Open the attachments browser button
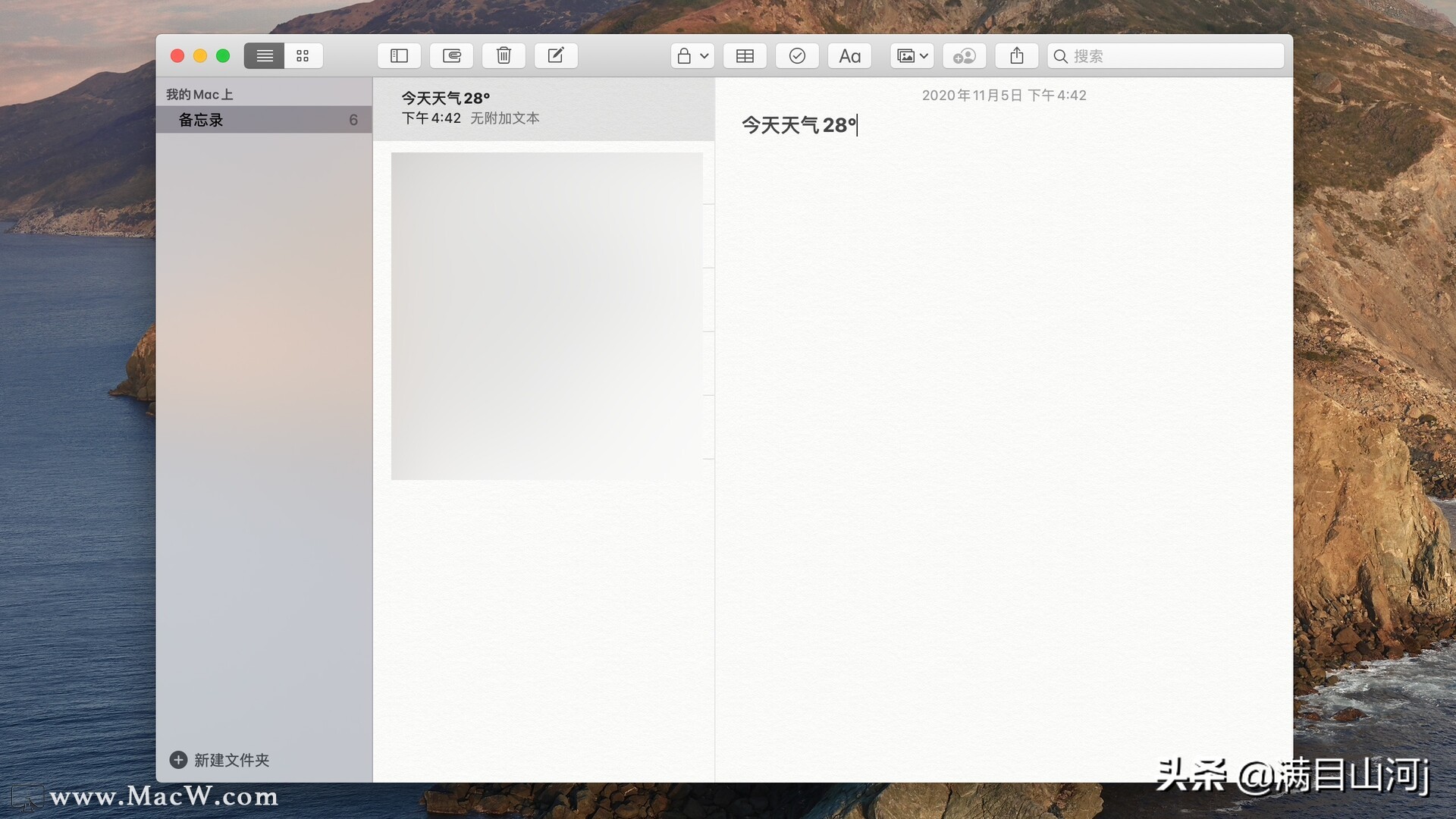Screen dimensions: 1456x819 coord(451,56)
